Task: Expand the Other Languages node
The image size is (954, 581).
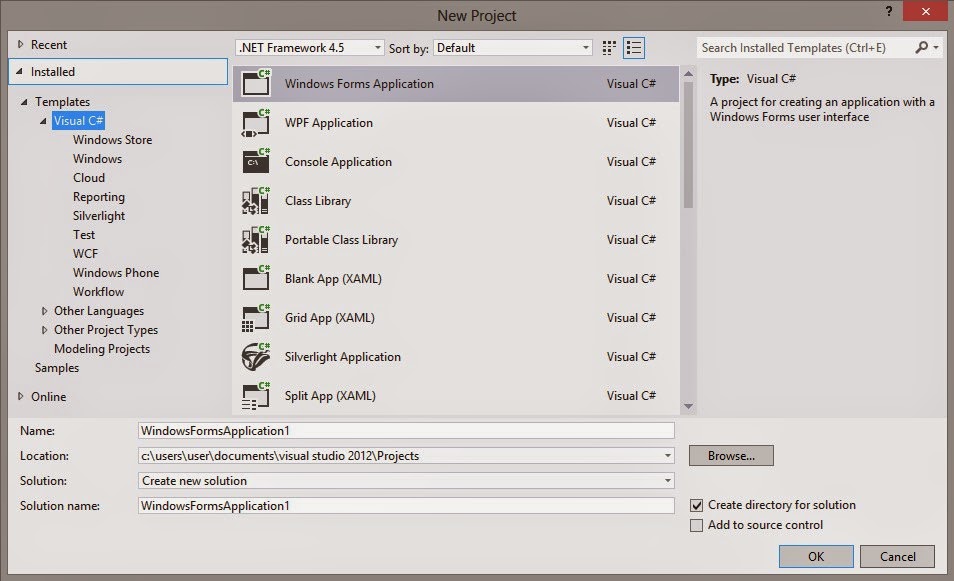Action: tap(44, 311)
